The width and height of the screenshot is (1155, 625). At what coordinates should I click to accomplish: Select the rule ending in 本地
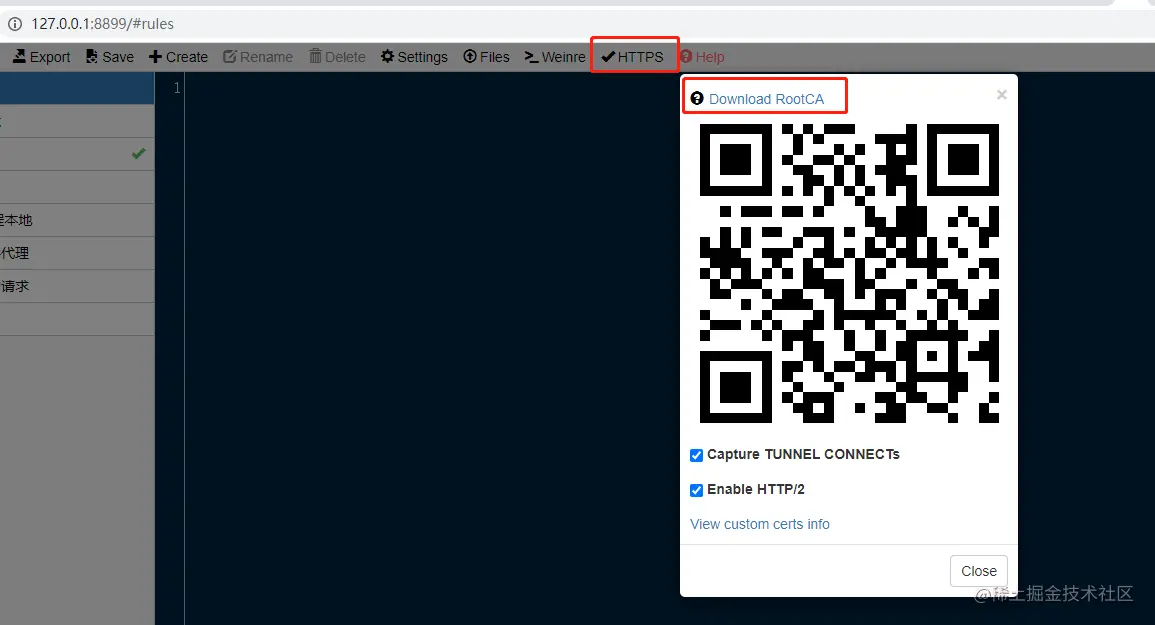point(77,220)
